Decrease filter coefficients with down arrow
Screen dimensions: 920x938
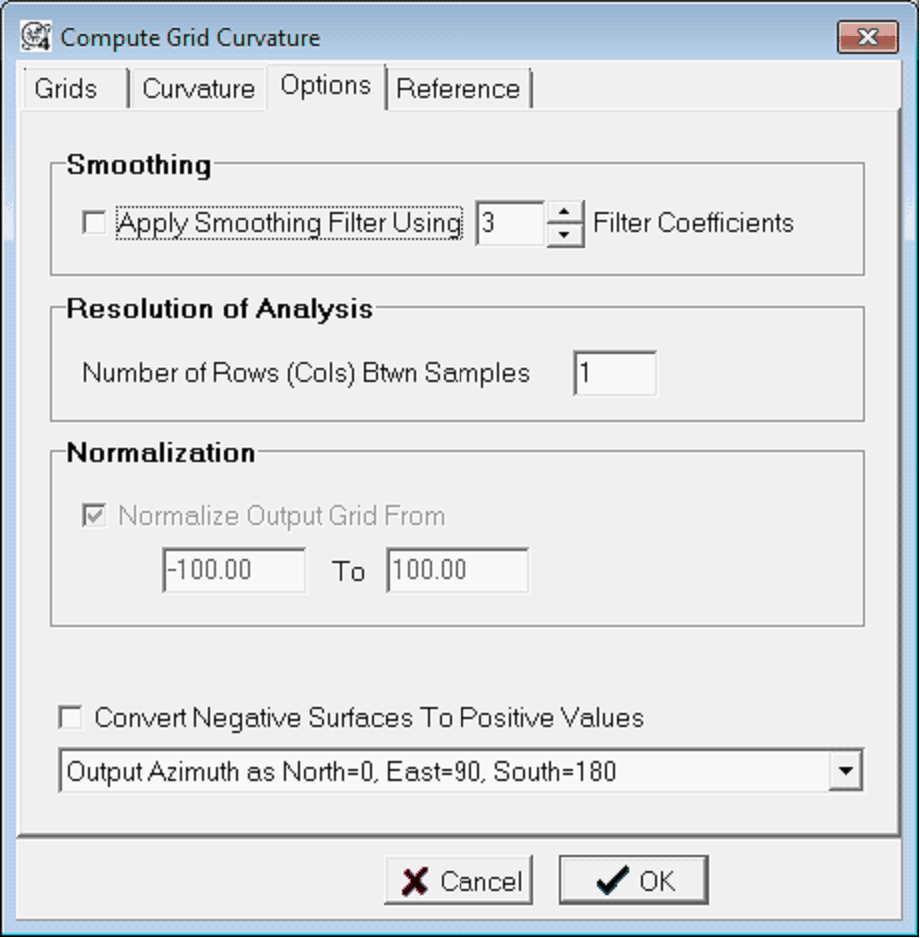[565, 234]
